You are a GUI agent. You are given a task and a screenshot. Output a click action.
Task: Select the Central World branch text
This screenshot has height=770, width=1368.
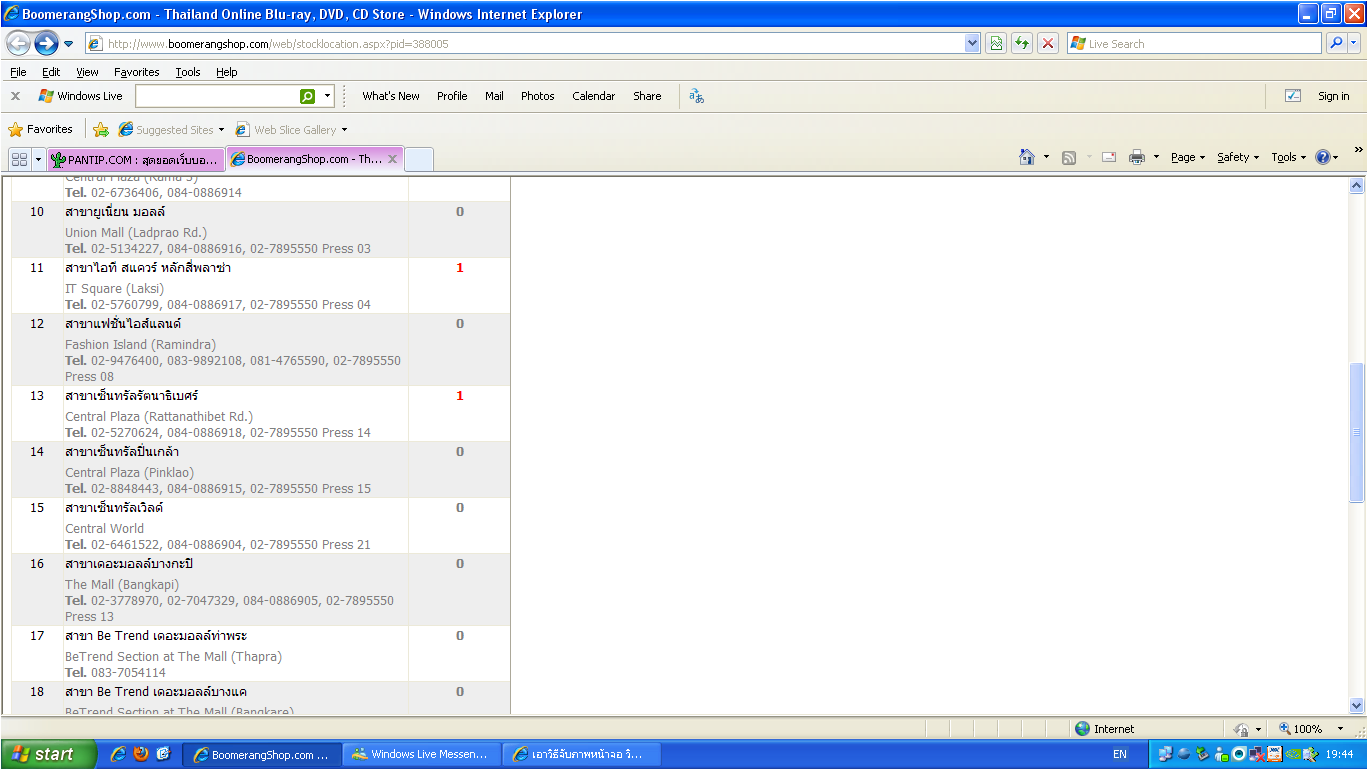pos(105,529)
